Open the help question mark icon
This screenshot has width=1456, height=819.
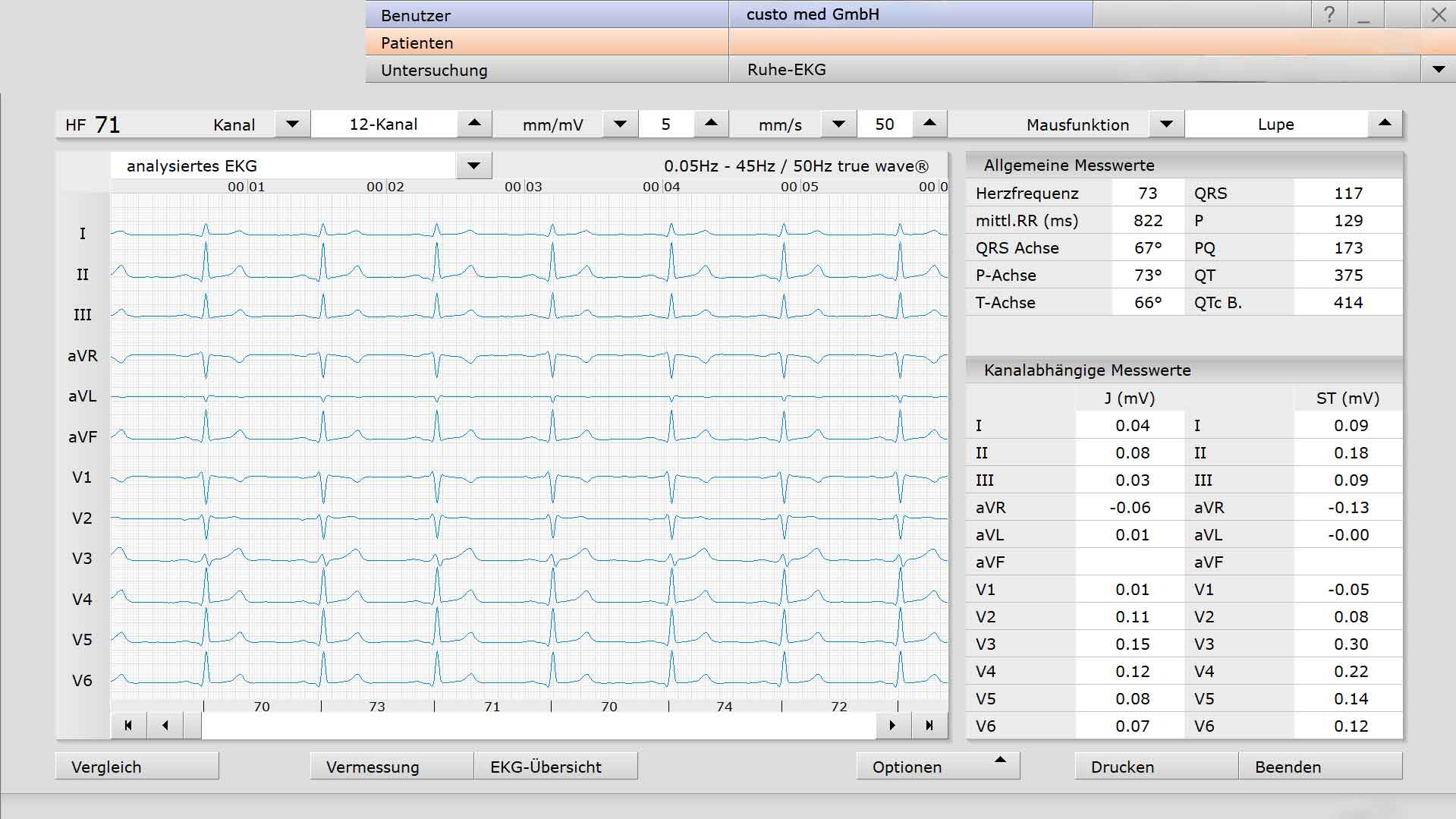pyautogui.click(x=1329, y=14)
